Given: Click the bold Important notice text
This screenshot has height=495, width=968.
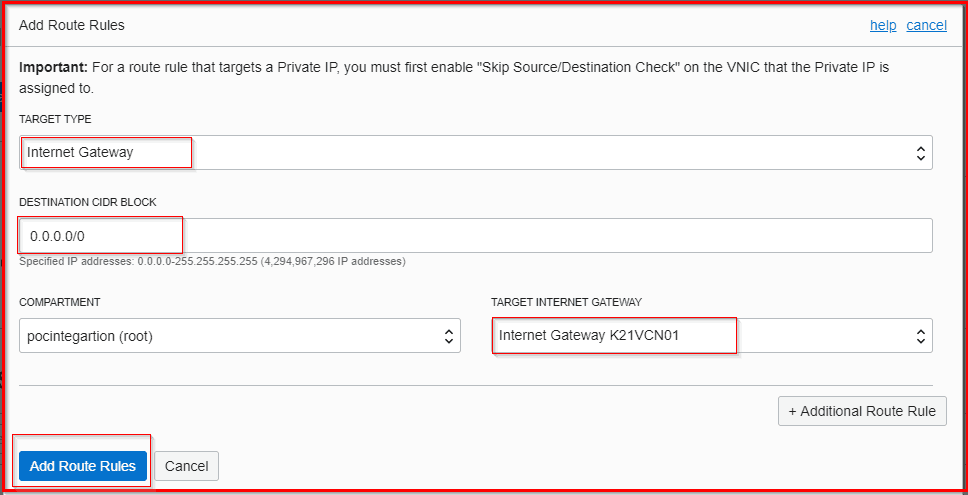Looking at the screenshot, I should [x=53, y=68].
